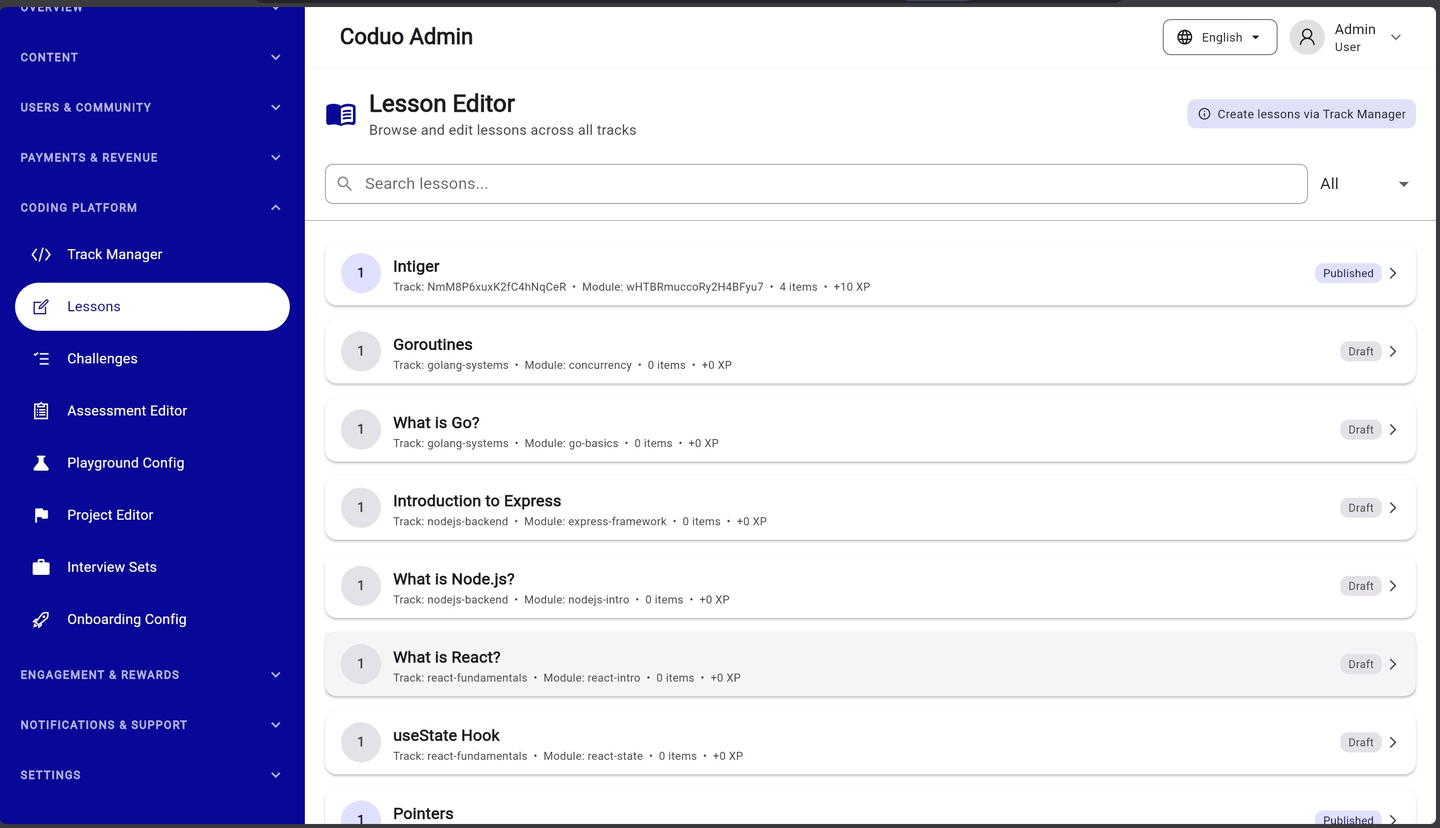Open the Admin user menu chevron
The image size is (1440, 828).
click(1396, 37)
